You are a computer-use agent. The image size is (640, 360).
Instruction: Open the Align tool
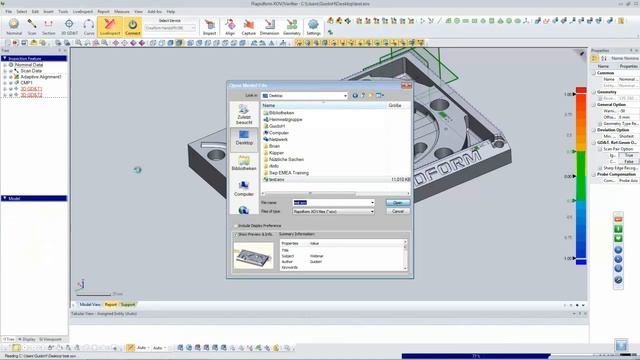pyautogui.click(x=230, y=27)
